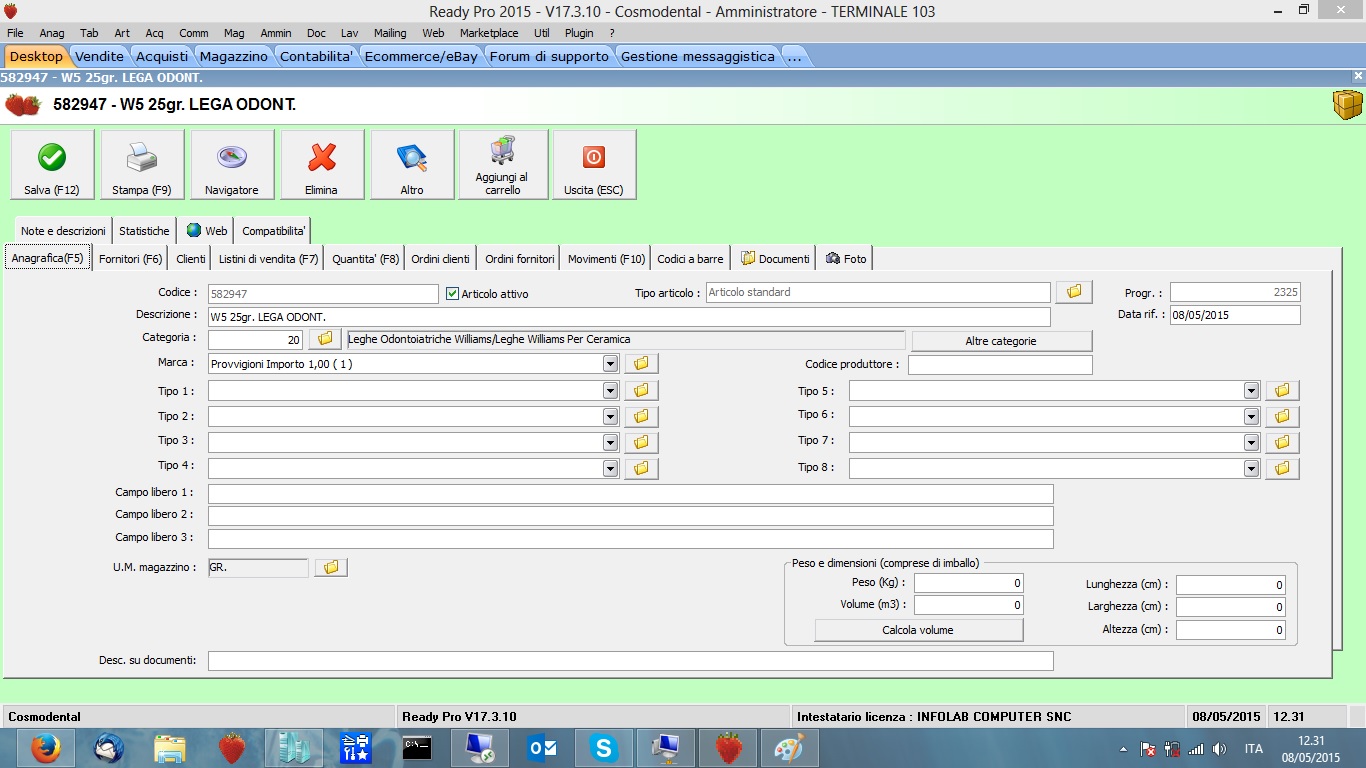Switch to the Statistiche tab
This screenshot has width=1366, height=768.
click(x=144, y=231)
